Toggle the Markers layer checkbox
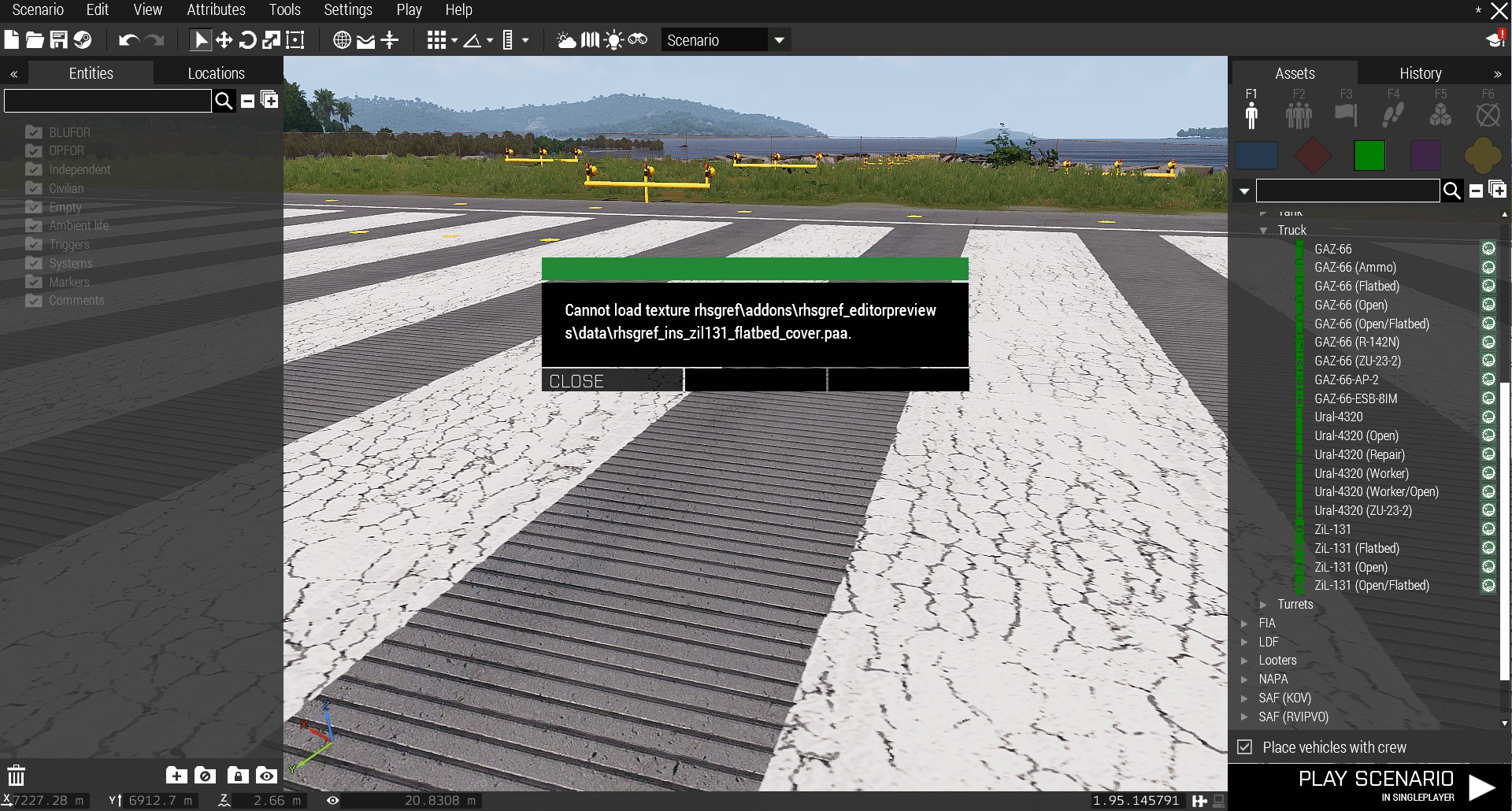 tap(33, 281)
